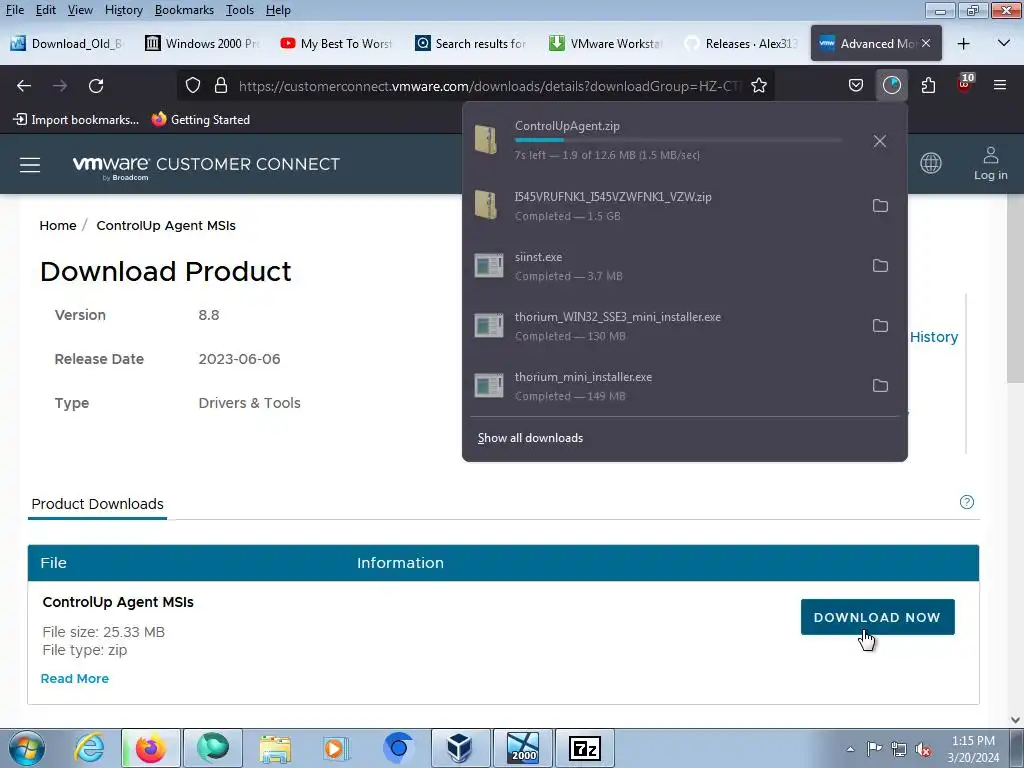Open the Edit menu
The image size is (1024, 768).
[46, 10]
